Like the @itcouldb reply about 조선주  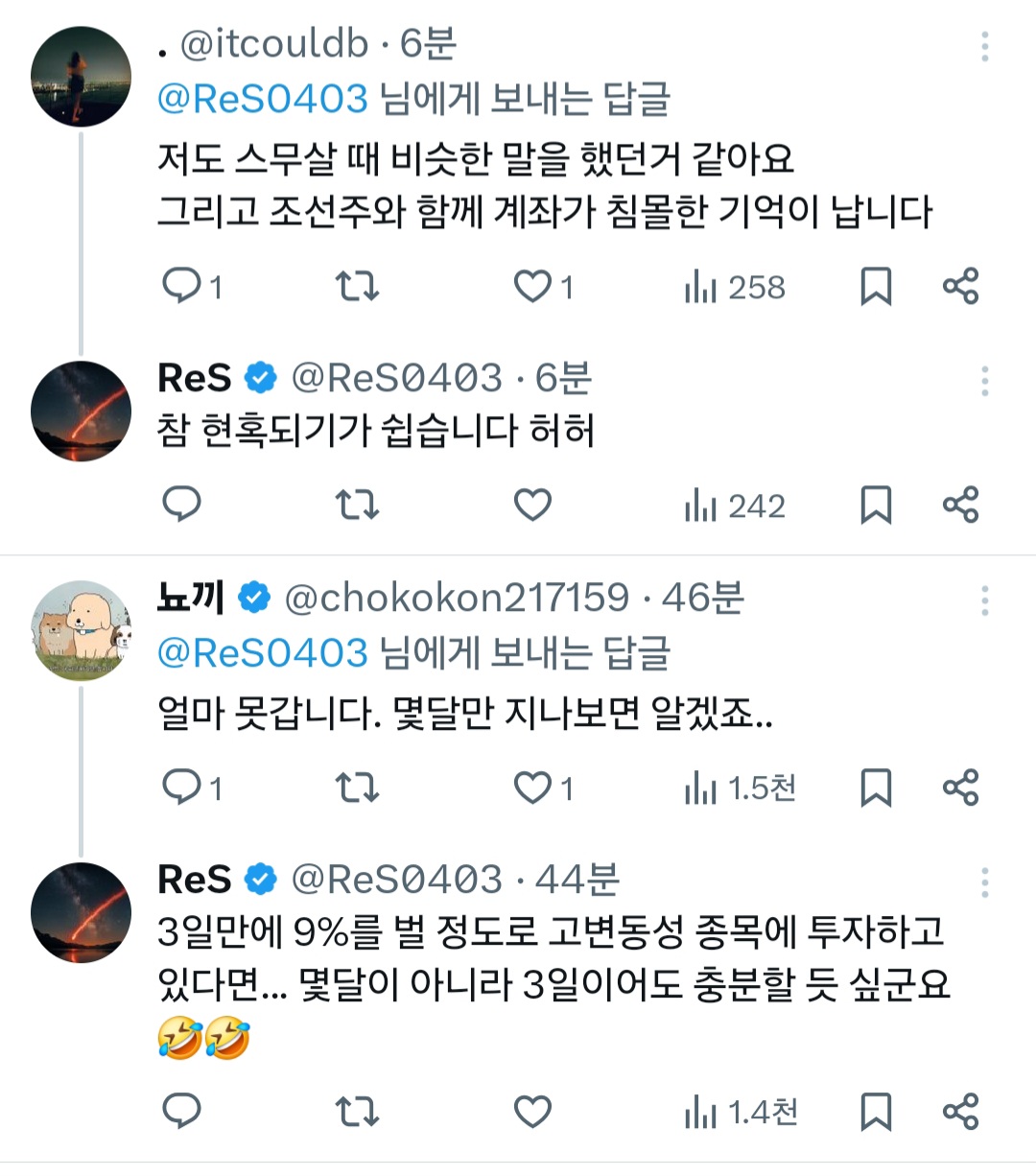point(533,286)
